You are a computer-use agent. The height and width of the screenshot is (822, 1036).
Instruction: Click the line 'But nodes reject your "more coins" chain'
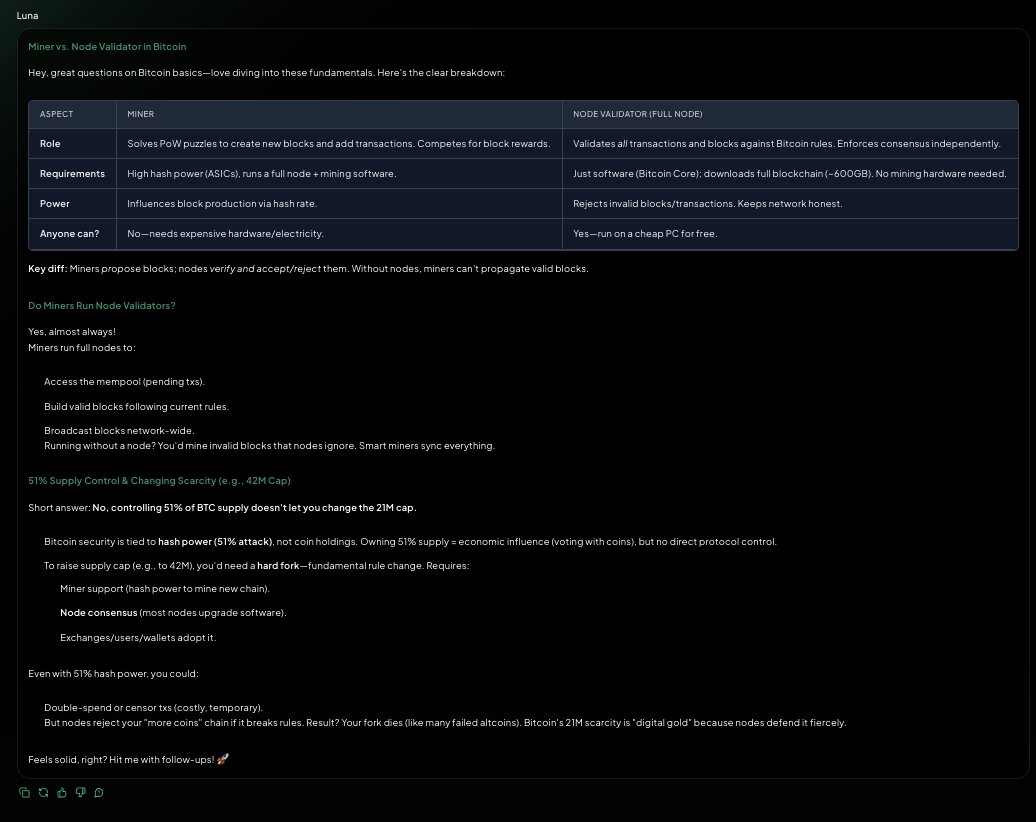[x=445, y=722]
